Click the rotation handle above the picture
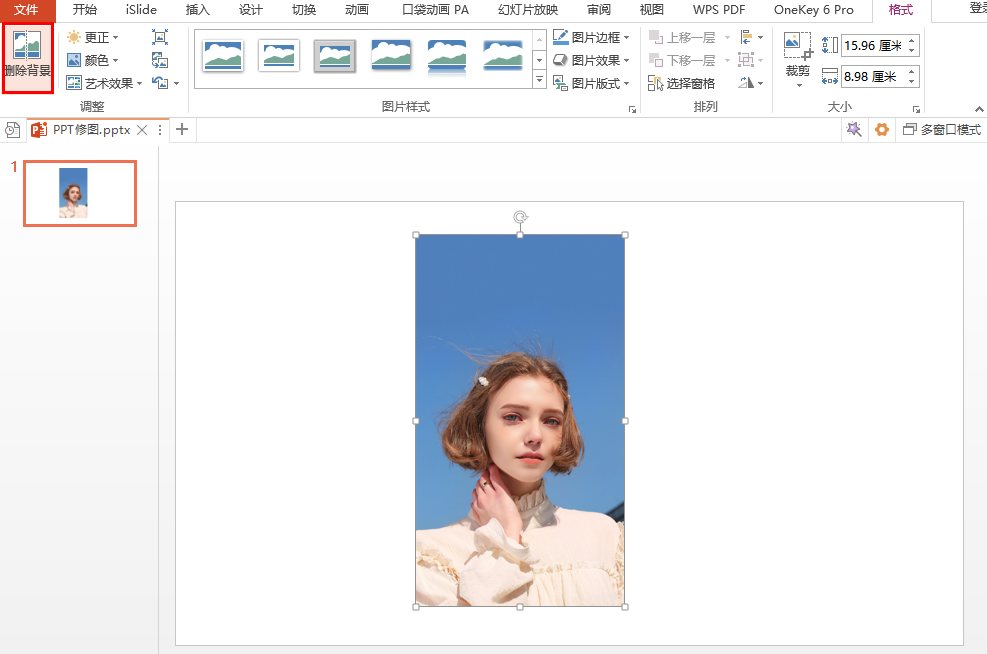This screenshot has height=654, width=987. click(x=520, y=217)
